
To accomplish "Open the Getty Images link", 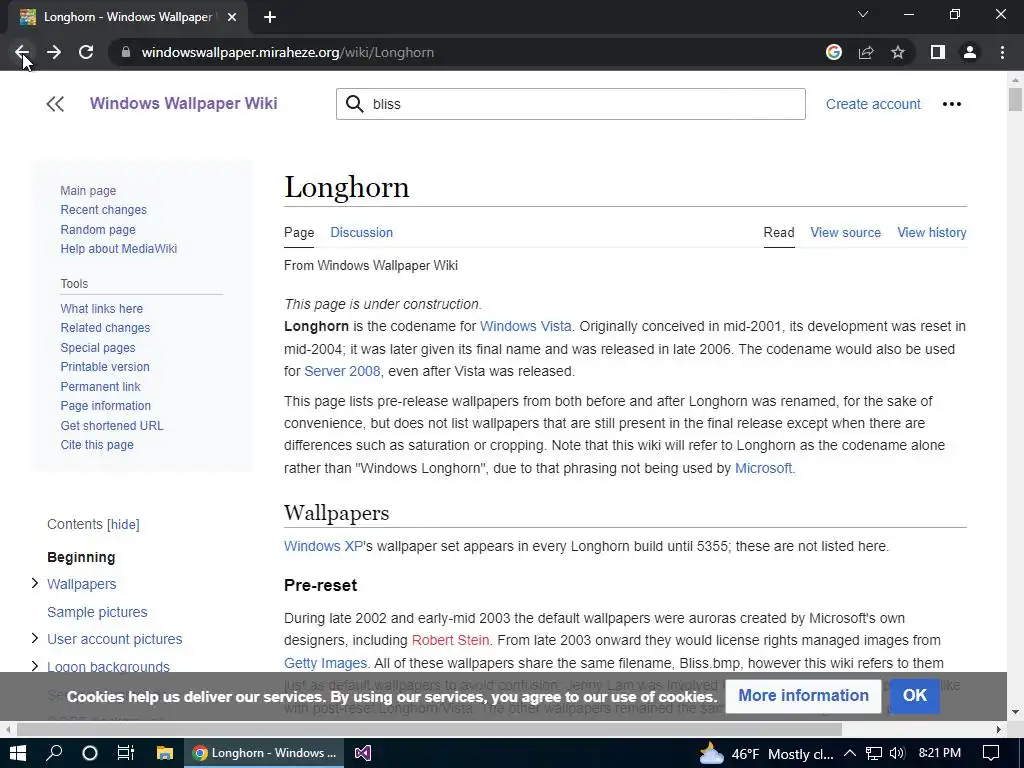I will point(325,663).
